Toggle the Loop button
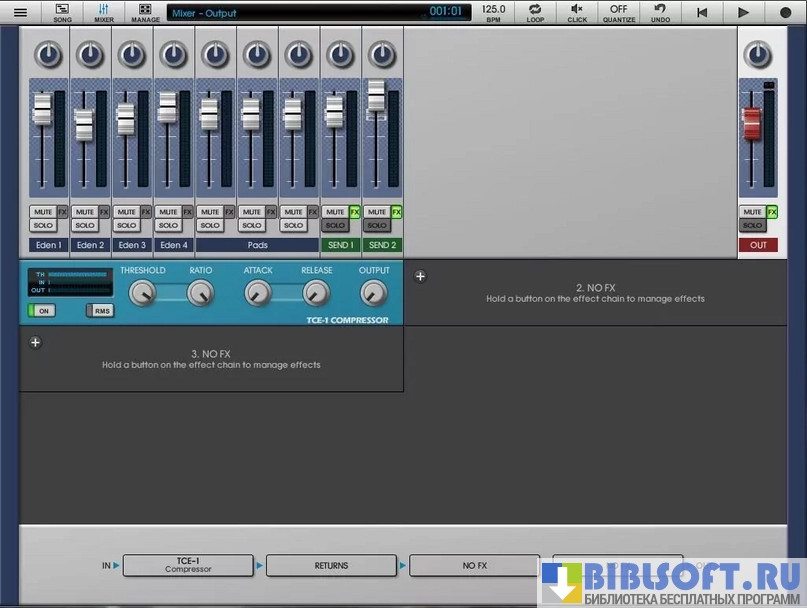807x608 pixels. pos(535,12)
